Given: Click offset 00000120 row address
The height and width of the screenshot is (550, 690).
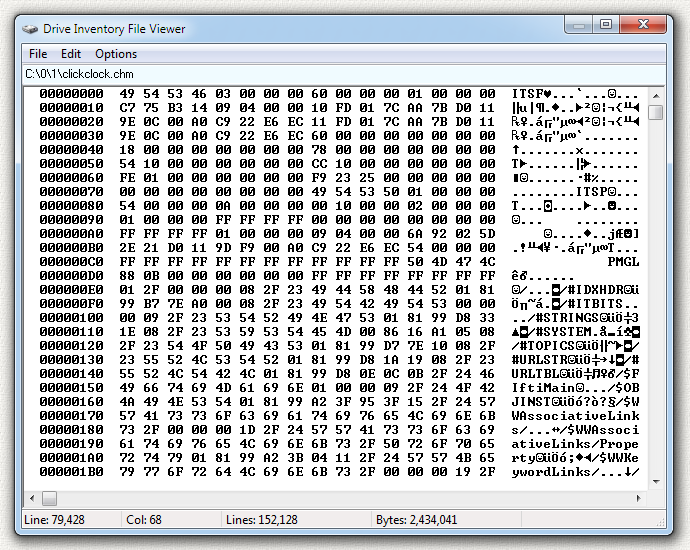Looking at the screenshot, I should click(71, 346).
